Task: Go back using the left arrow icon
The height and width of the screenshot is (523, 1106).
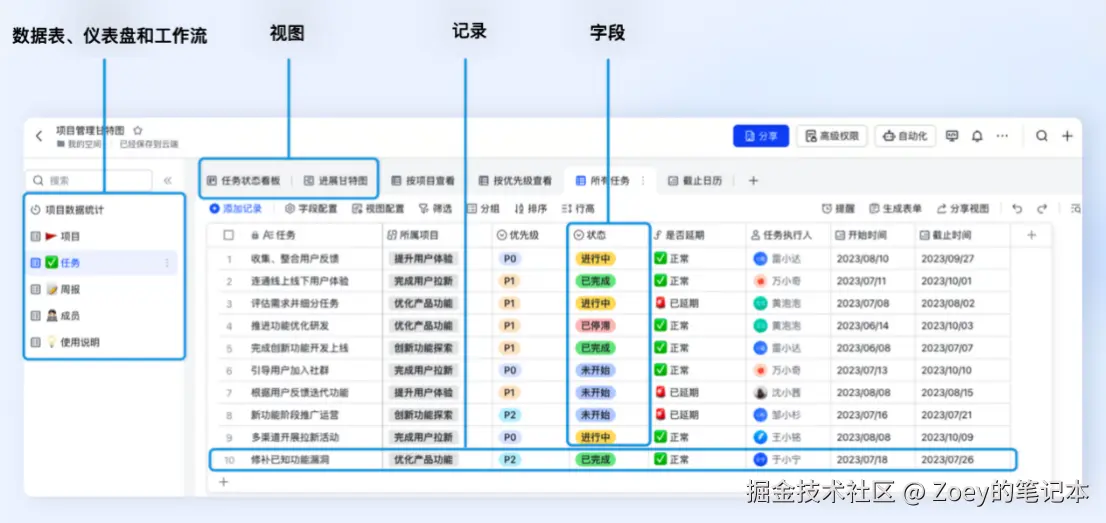Action: pyautogui.click(x=40, y=136)
